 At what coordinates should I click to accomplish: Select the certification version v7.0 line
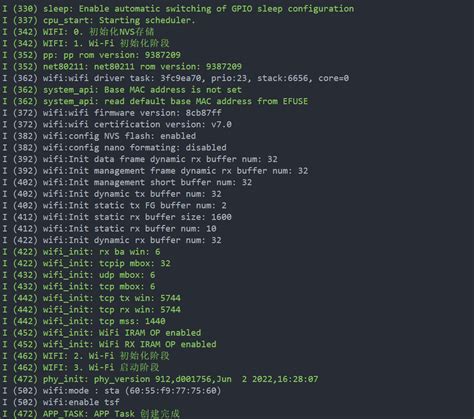point(117,125)
